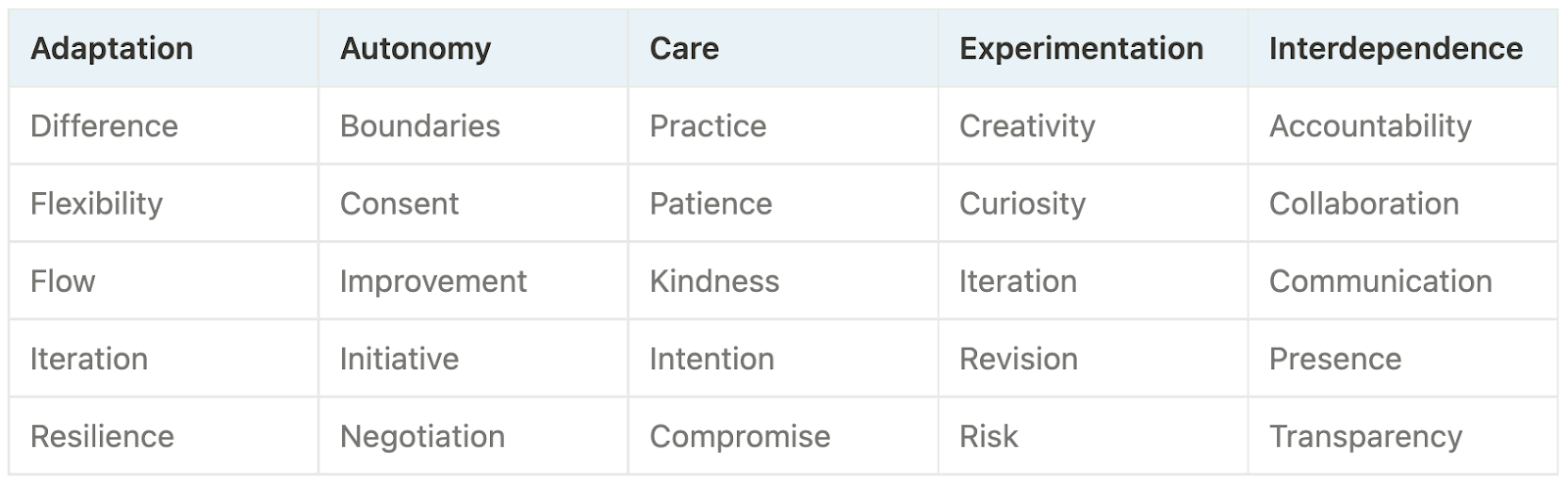1568x484 pixels.
Task: Select the Resilience cell
Action: point(164,435)
